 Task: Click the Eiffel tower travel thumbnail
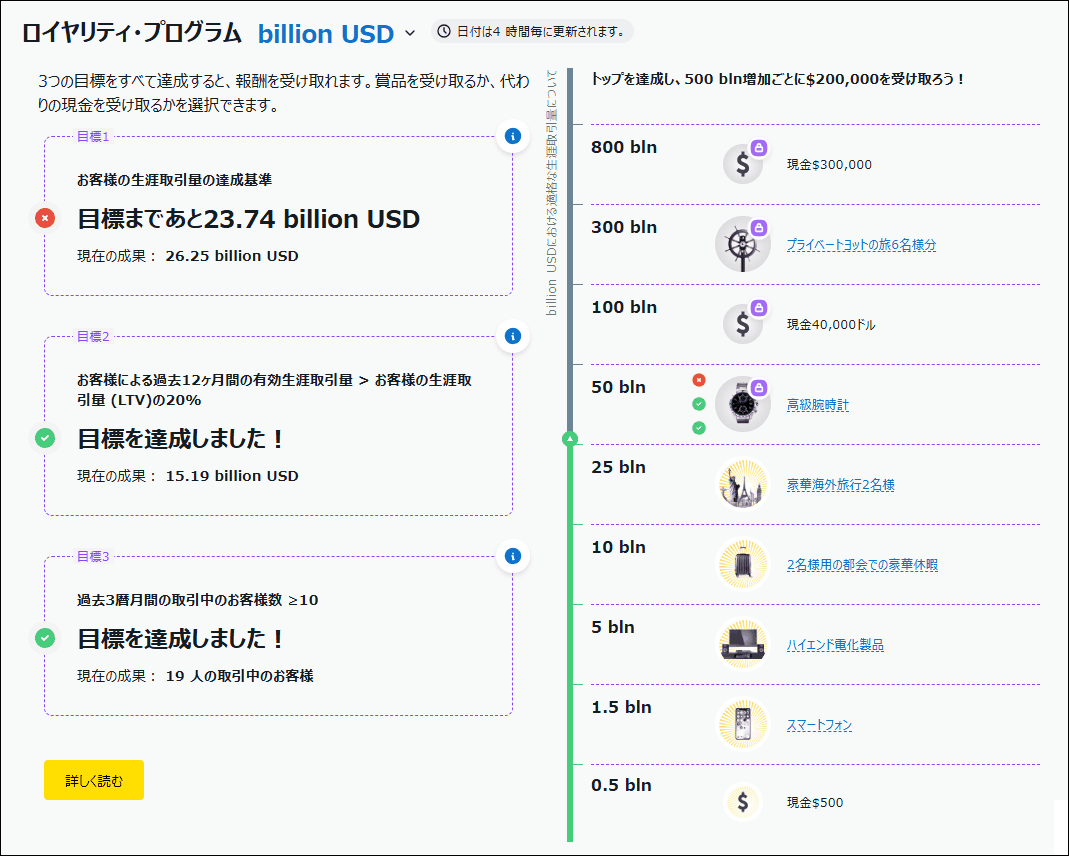(x=742, y=484)
